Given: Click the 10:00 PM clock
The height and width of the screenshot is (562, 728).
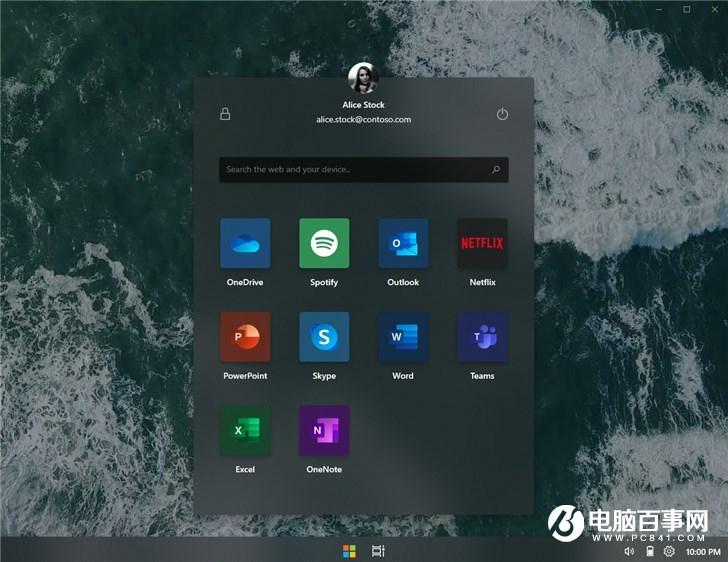Looking at the screenshot, I should 703,552.
